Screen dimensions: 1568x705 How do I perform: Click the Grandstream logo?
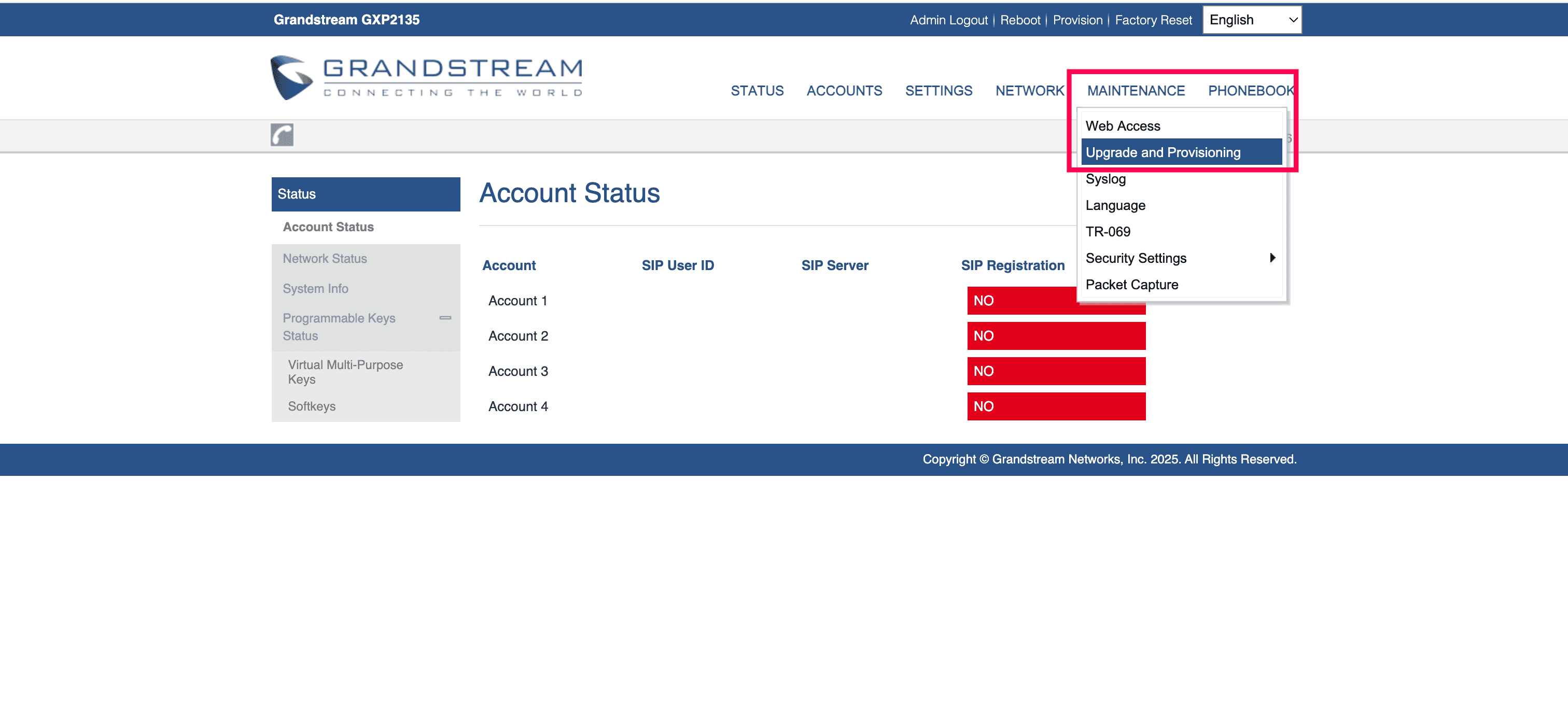click(x=427, y=78)
